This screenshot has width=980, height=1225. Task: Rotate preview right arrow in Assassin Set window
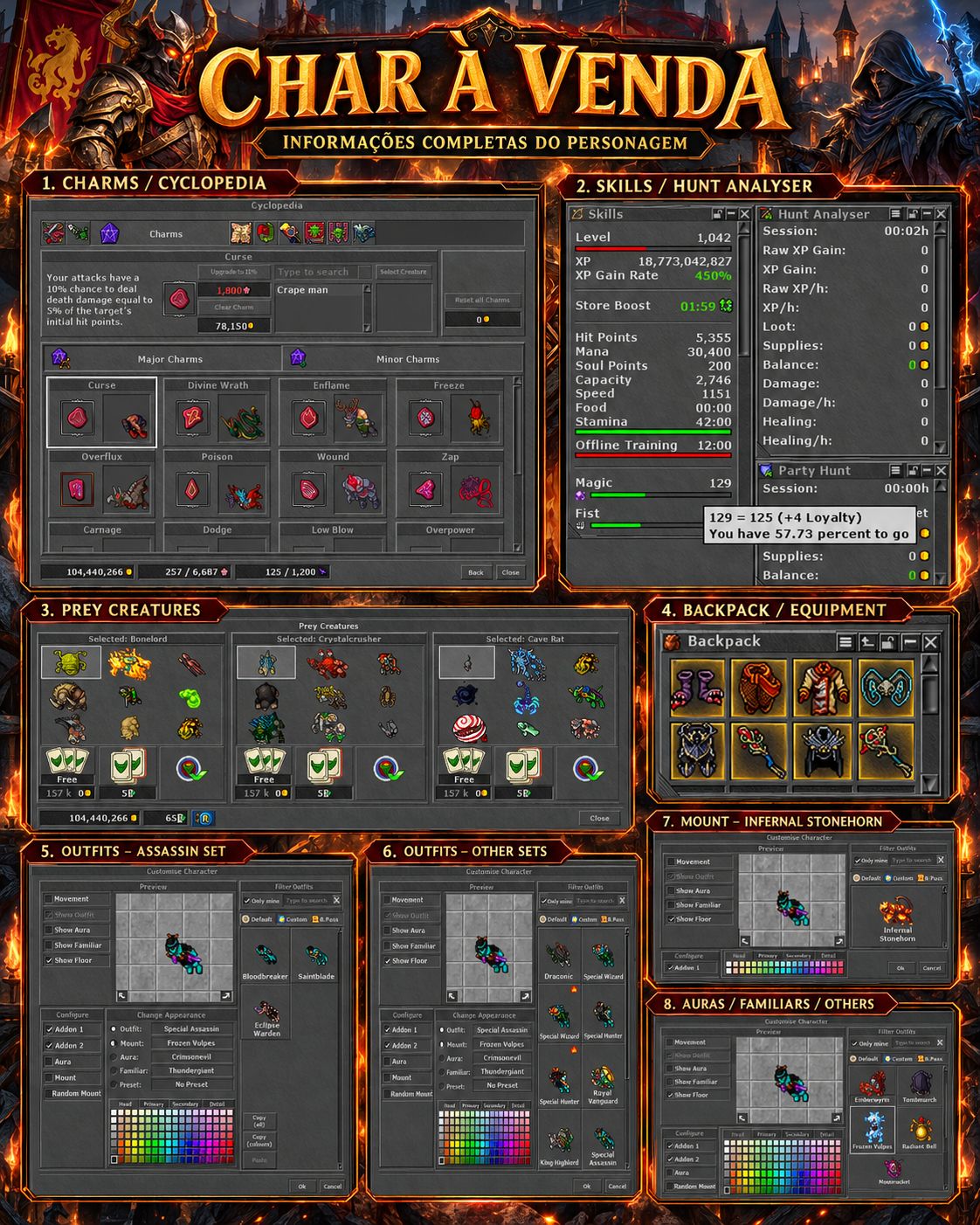pos(226,996)
